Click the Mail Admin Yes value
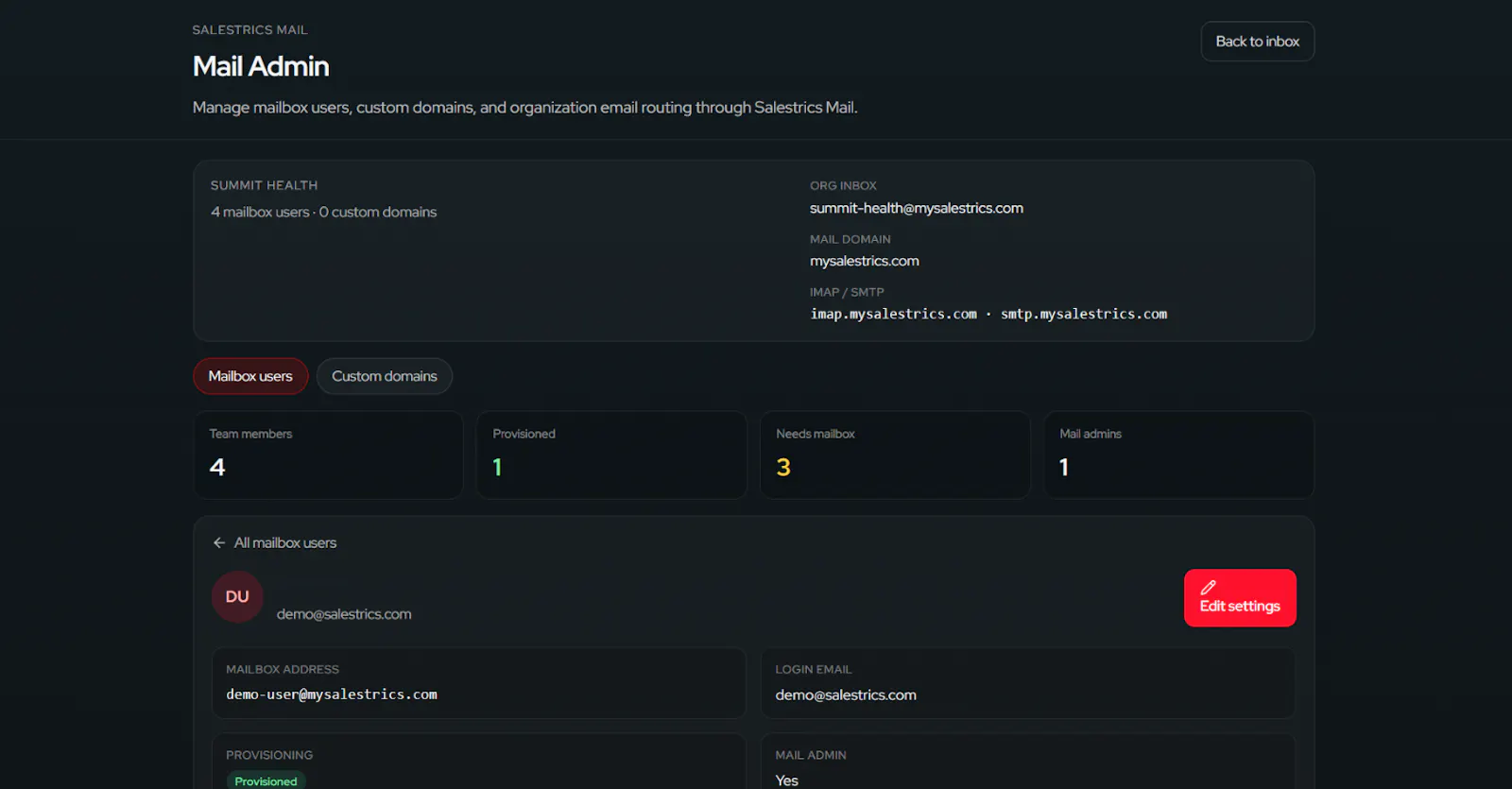 (x=786, y=780)
